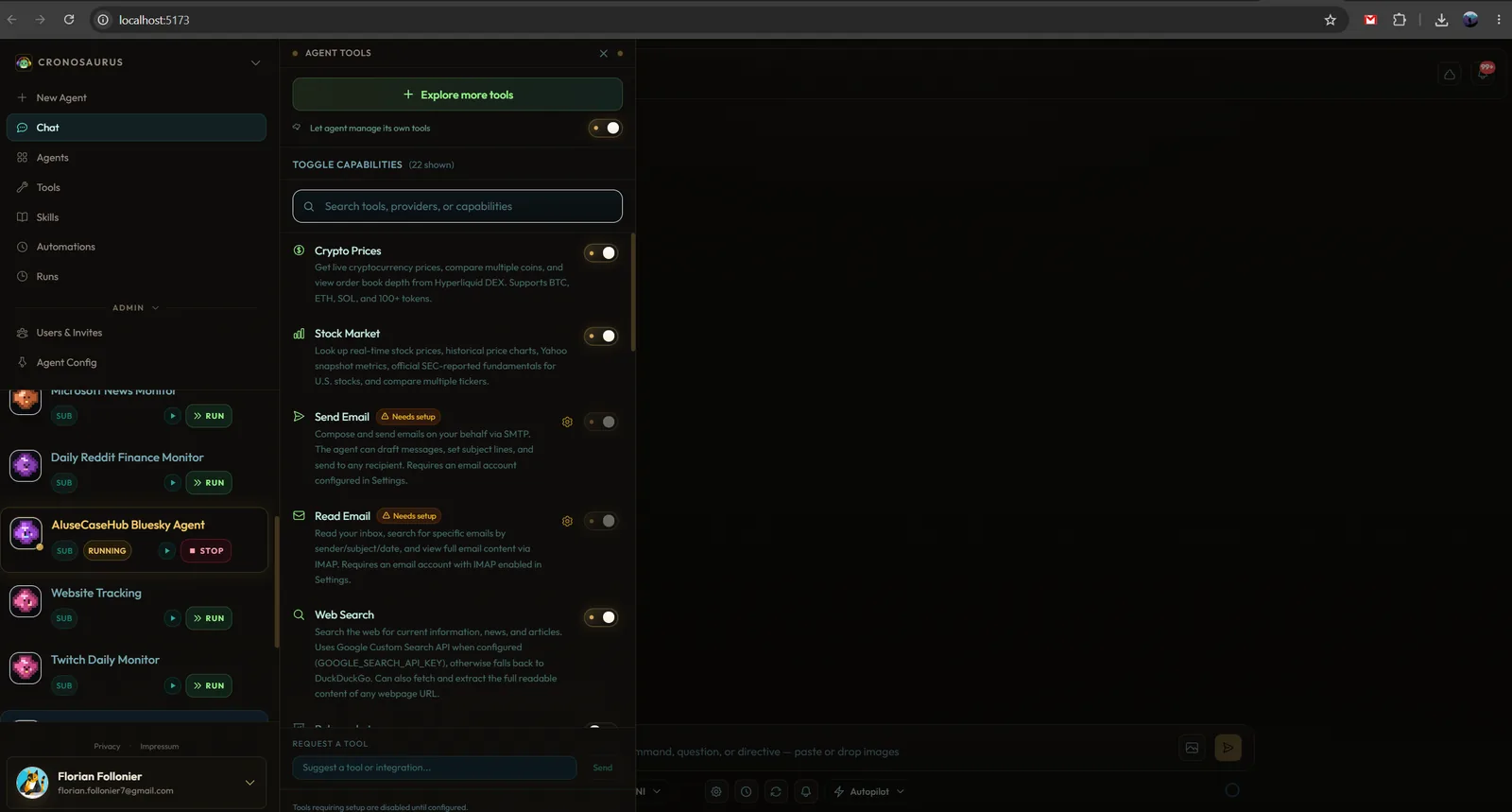Screen dimensions: 1512x812
Task: Open the Agents page in the sidebar
Action: (x=136, y=158)
